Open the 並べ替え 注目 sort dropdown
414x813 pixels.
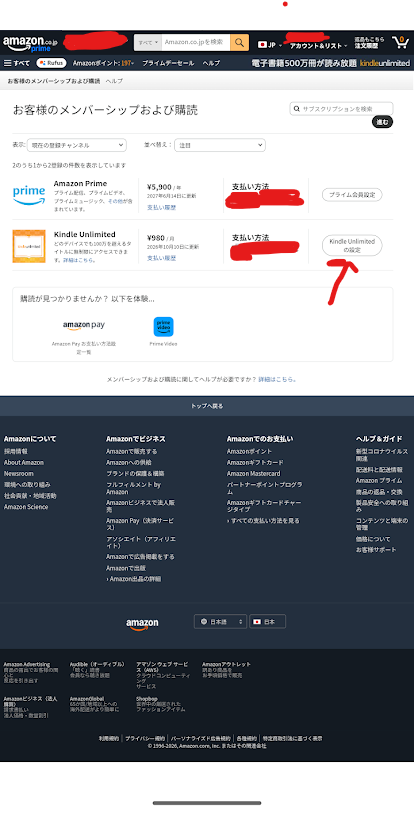[220, 145]
